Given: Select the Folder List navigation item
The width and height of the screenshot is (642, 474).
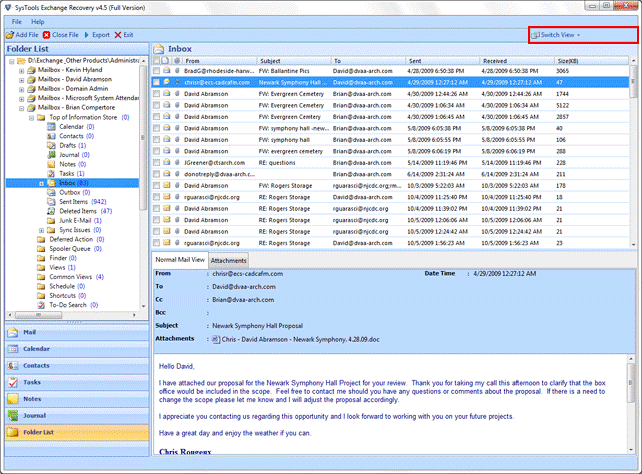Looking at the screenshot, I should click(77, 432).
